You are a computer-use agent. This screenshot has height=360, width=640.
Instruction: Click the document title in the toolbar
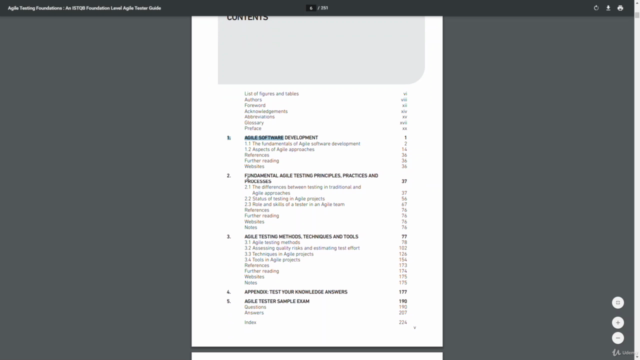click(x=84, y=8)
